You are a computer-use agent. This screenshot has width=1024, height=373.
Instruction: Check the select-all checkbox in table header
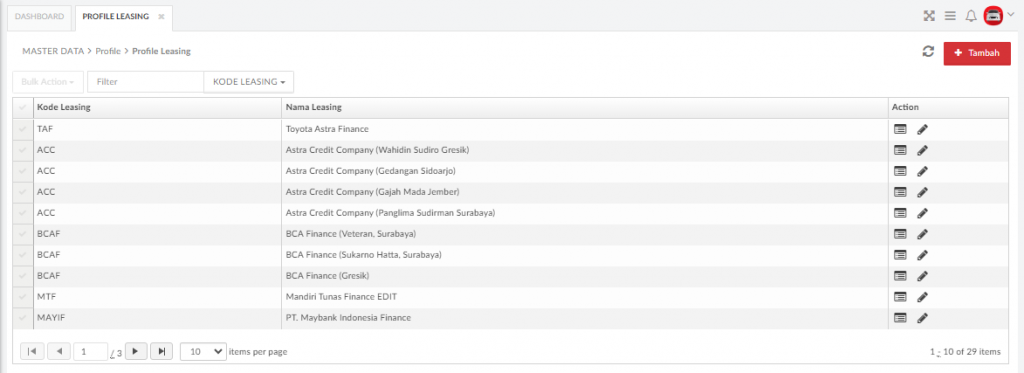click(x=23, y=107)
